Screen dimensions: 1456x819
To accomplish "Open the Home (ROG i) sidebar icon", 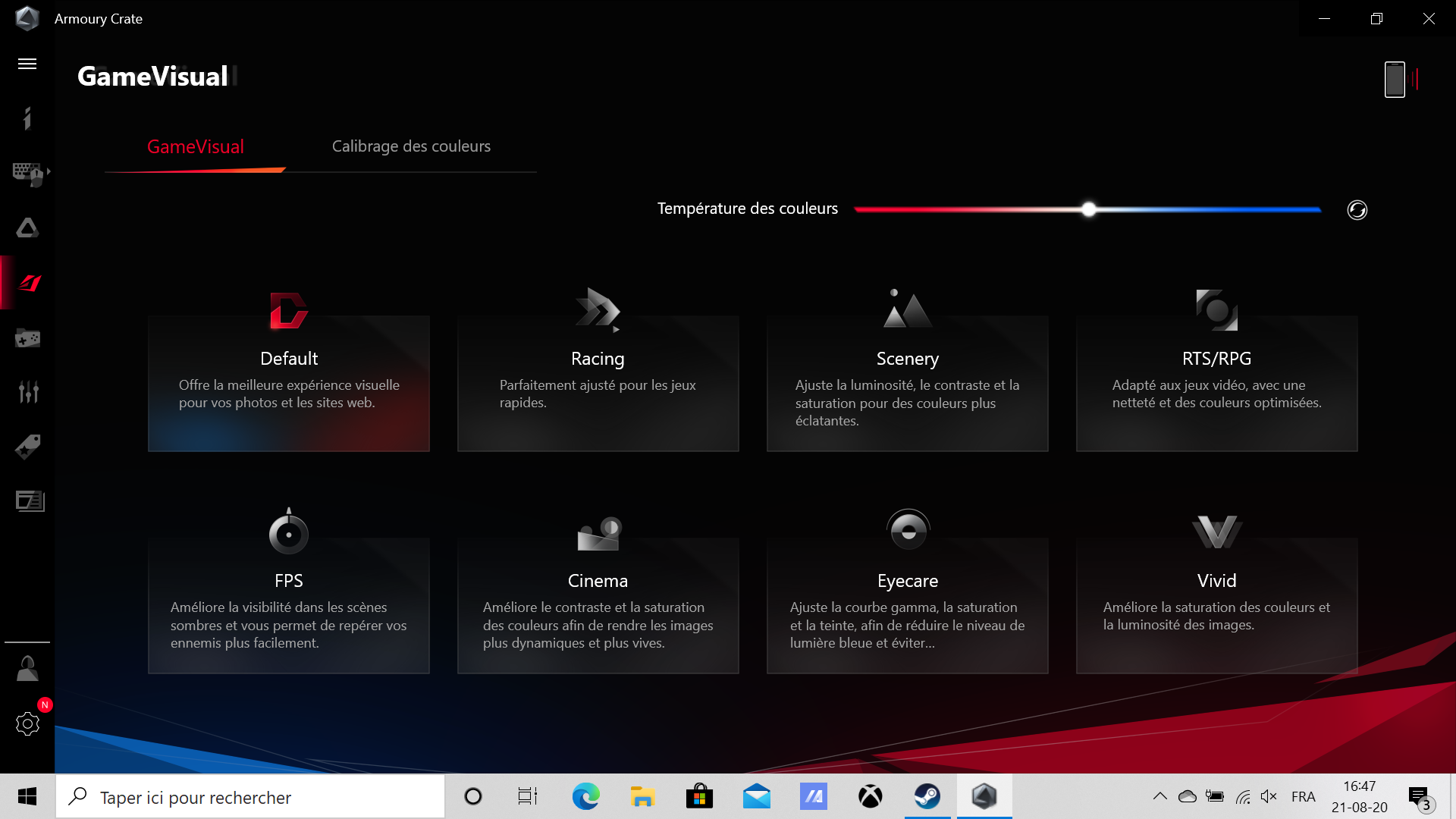I will click(27, 118).
